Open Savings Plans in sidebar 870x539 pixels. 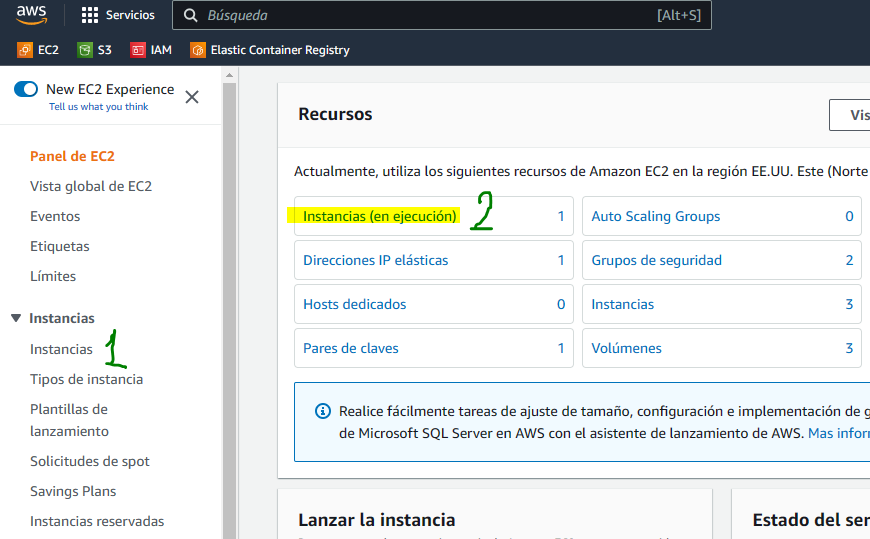click(x=73, y=491)
